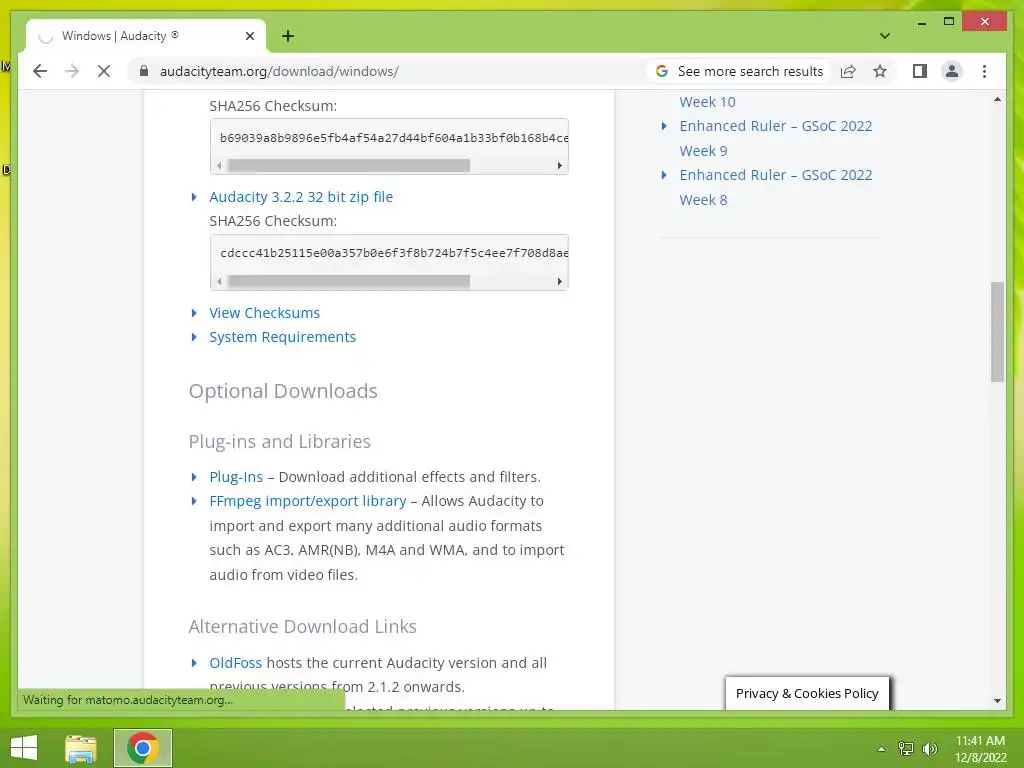The width and height of the screenshot is (1024, 768).
Task: Open the Plug-Ins link
Action: click(236, 477)
